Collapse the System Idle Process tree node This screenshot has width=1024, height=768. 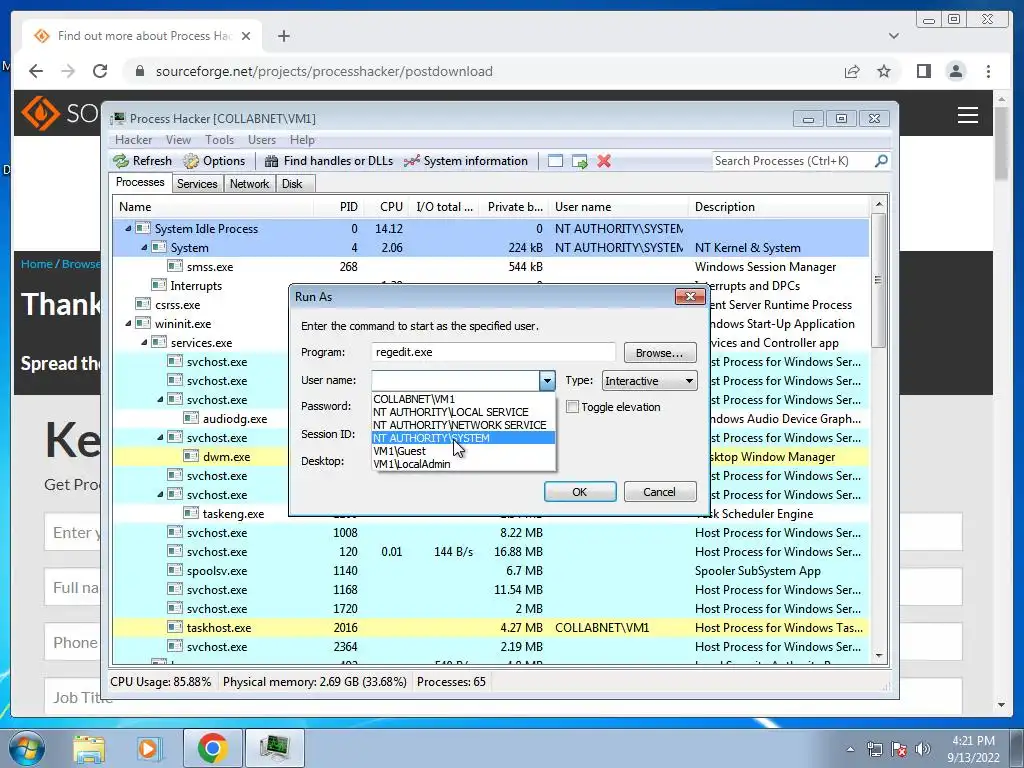point(128,229)
